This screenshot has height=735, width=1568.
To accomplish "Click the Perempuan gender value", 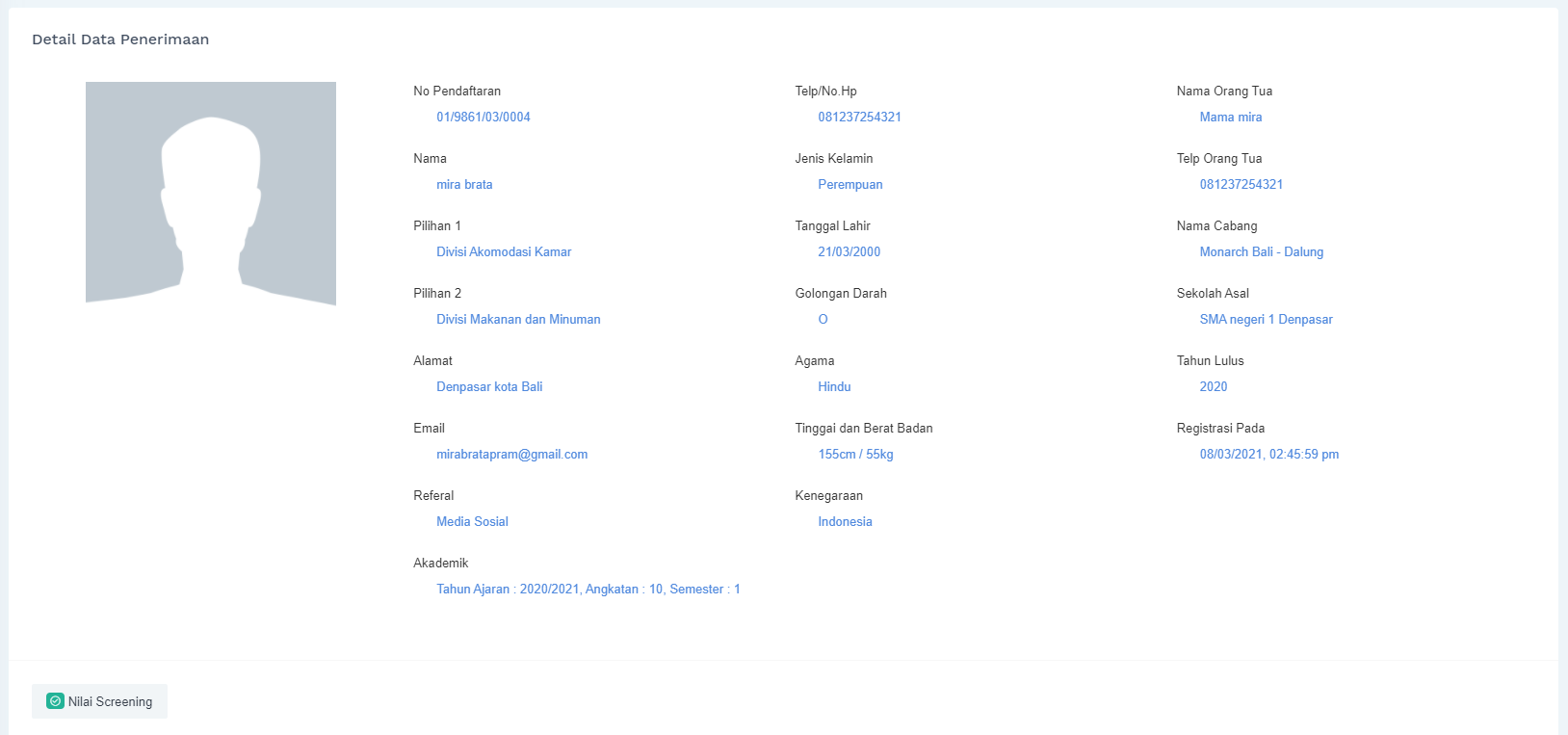I will pyautogui.click(x=849, y=184).
